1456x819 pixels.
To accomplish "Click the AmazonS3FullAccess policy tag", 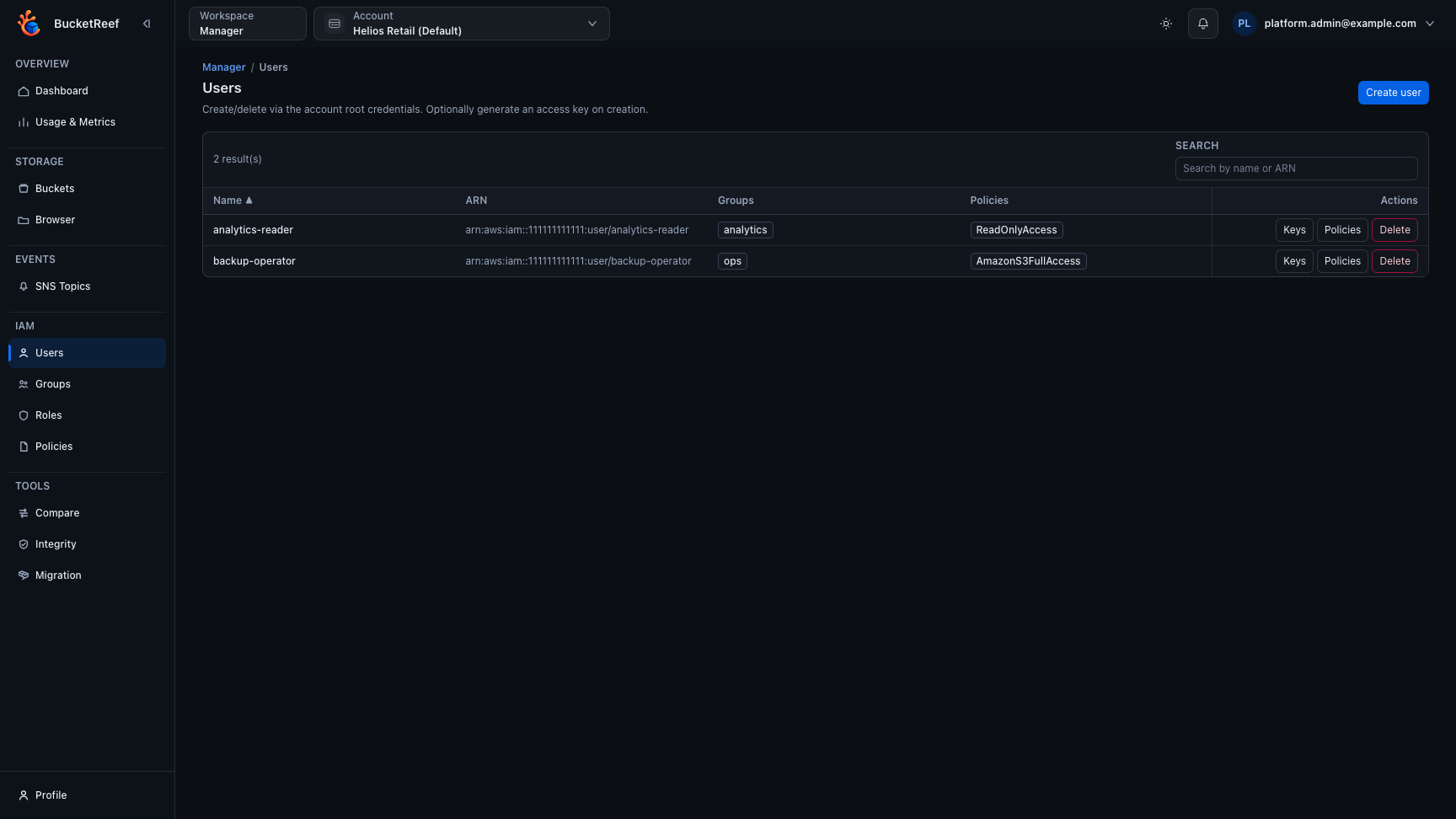I will point(1028,261).
